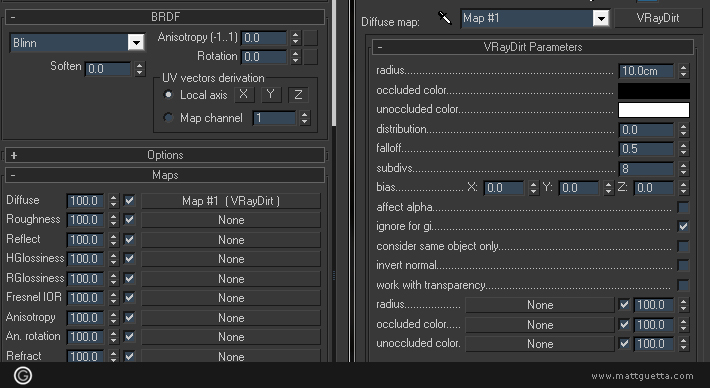710x388 pixels.
Task: Select the Z local axis button
Action: point(298,95)
